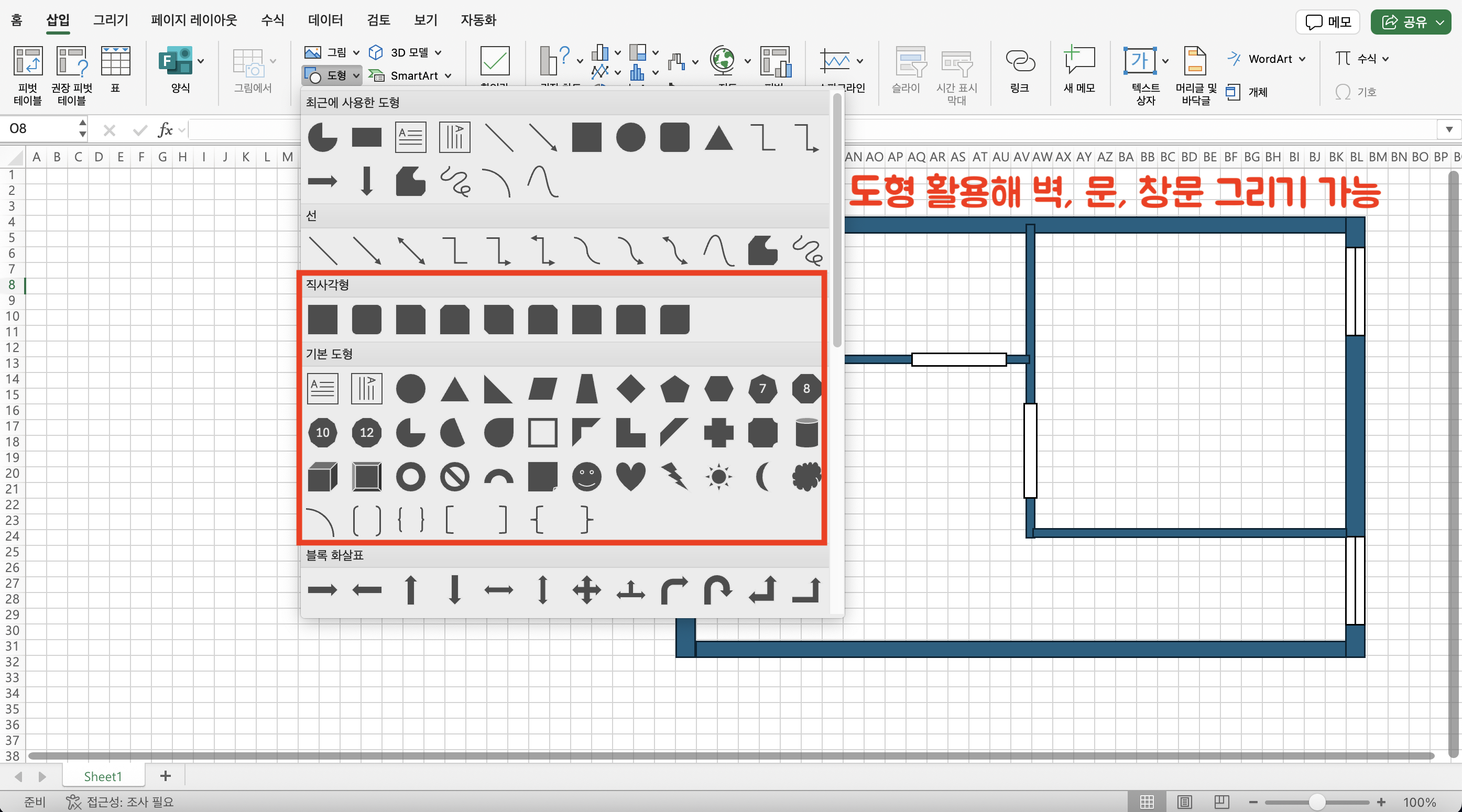This screenshot has width=1462, height=812.
Task: Choose the plus cross shape
Action: coord(718,432)
